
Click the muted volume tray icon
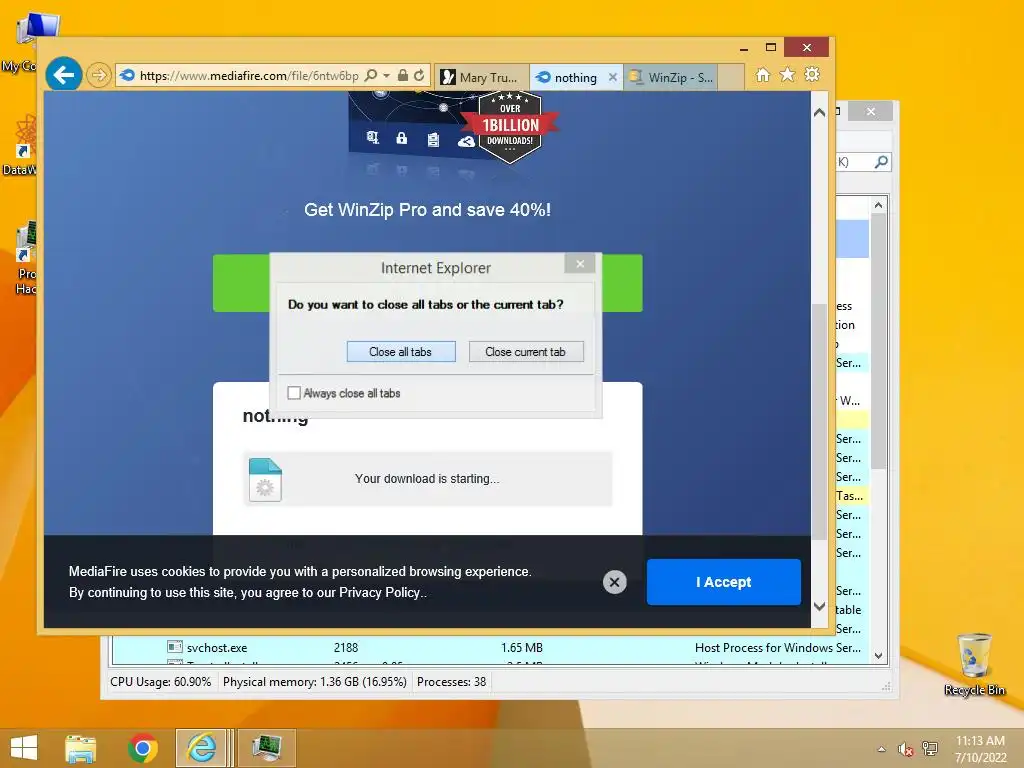point(906,749)
